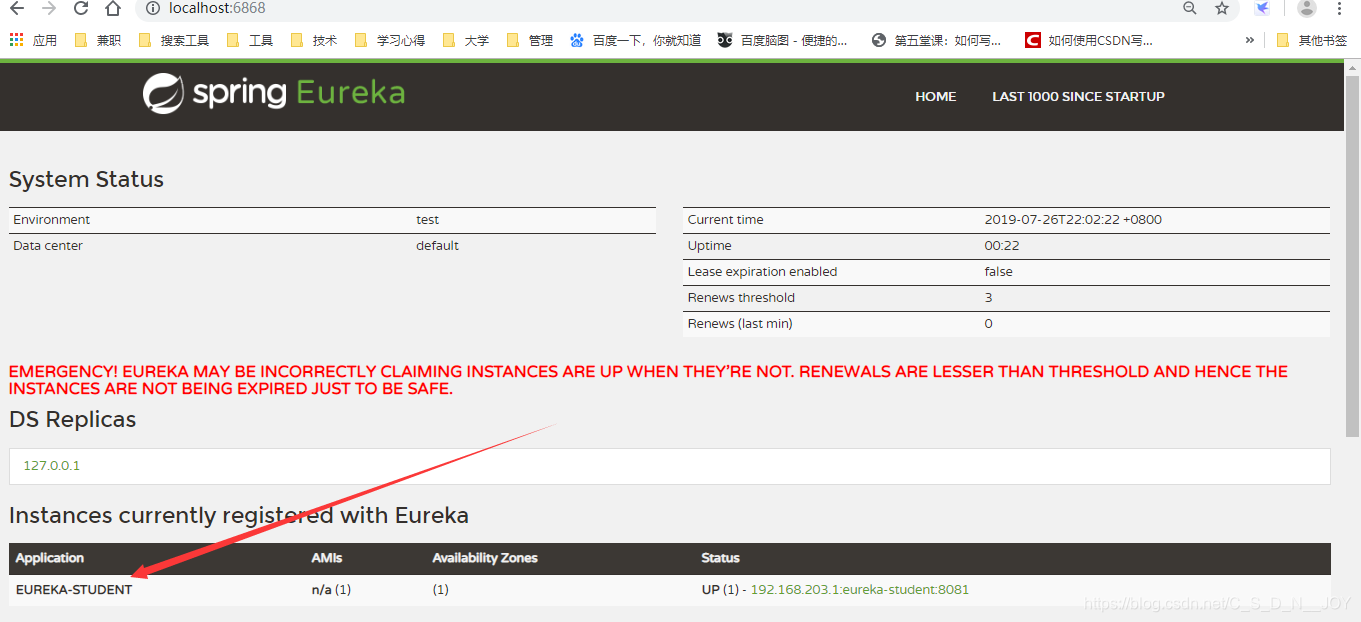Select the Lease expiration enabled value false
This screenshot has width=1361, height=622.
[998, 272]
